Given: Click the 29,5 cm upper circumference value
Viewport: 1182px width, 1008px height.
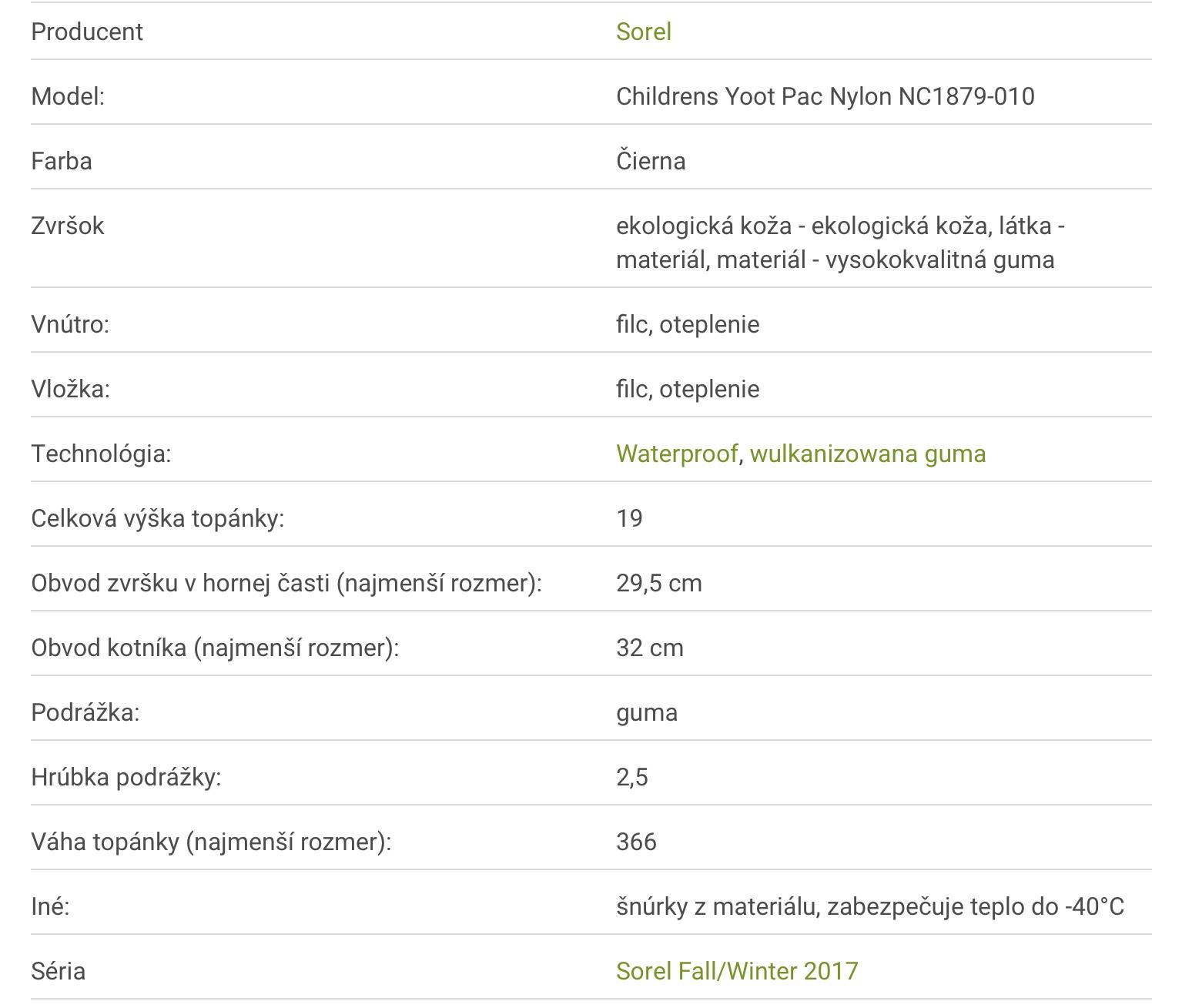Looking at the screenshot, I should 658,583.
